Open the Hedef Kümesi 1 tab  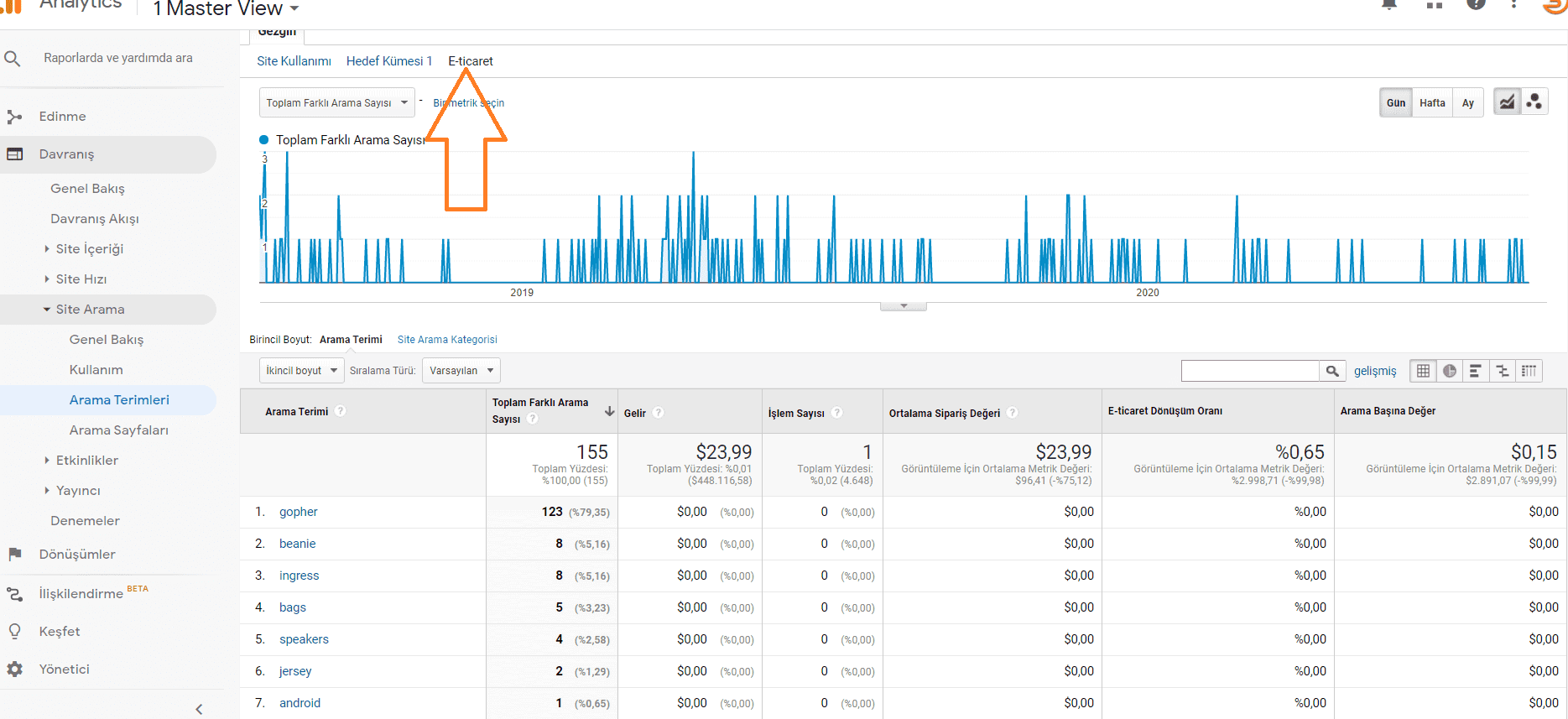389,61
